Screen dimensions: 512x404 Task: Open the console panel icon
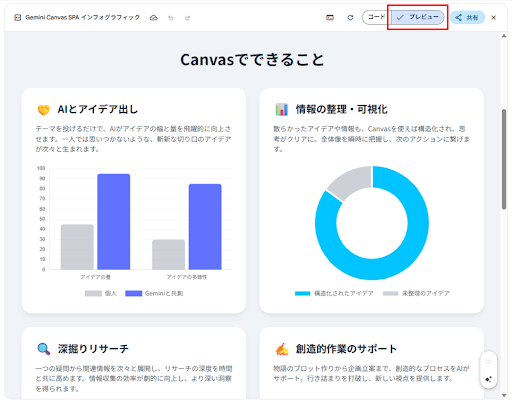330,18
